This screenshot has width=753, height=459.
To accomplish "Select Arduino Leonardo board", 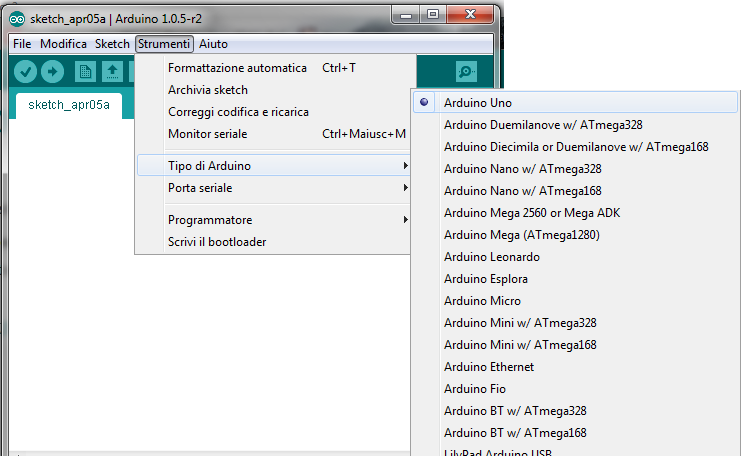I will pyautogui.click(x=575, y=257).
